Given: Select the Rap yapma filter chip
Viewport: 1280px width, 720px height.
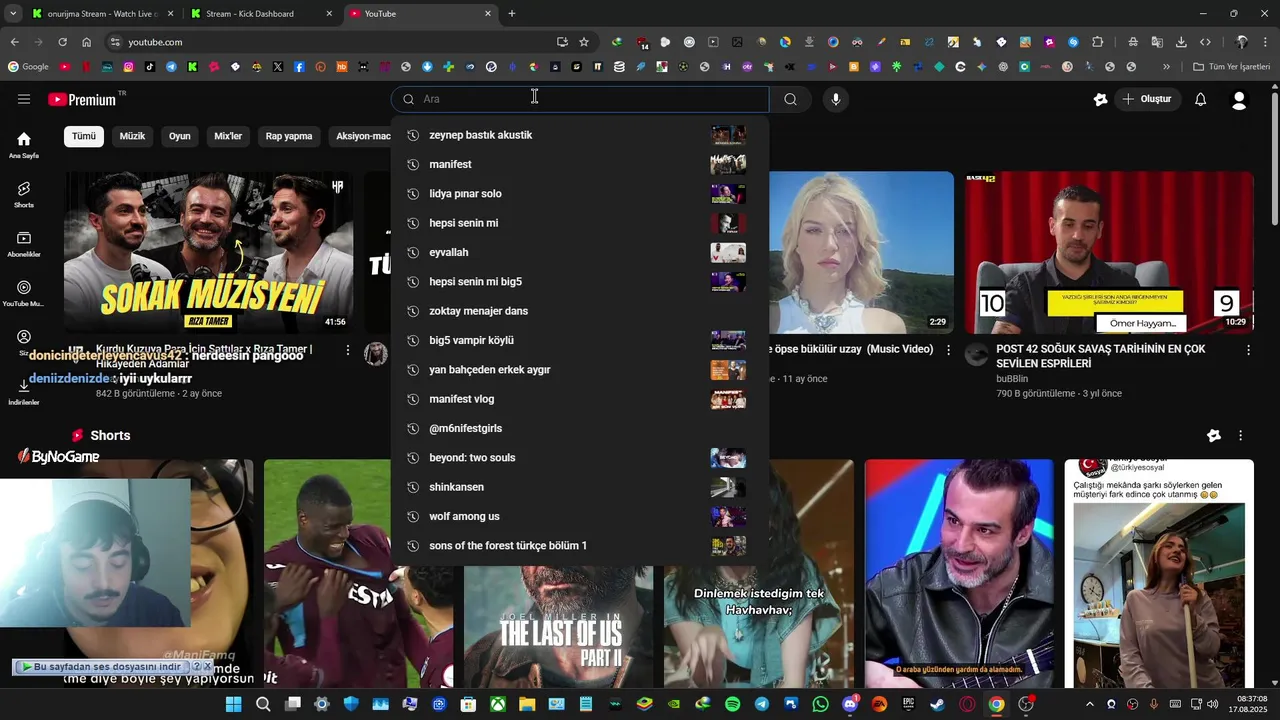Looking at the screenshot, I should [289, 136].
